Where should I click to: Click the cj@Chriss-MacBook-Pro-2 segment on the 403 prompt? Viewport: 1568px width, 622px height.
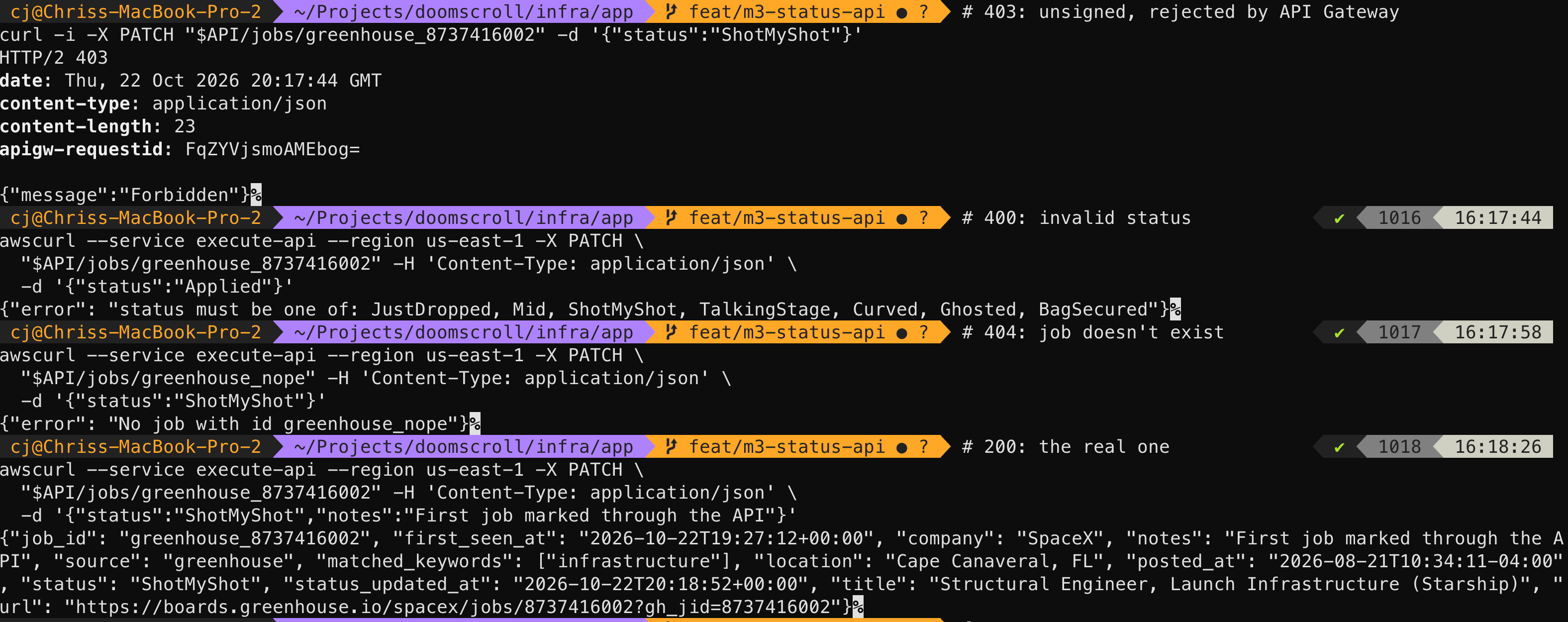(x=136, y=11)
